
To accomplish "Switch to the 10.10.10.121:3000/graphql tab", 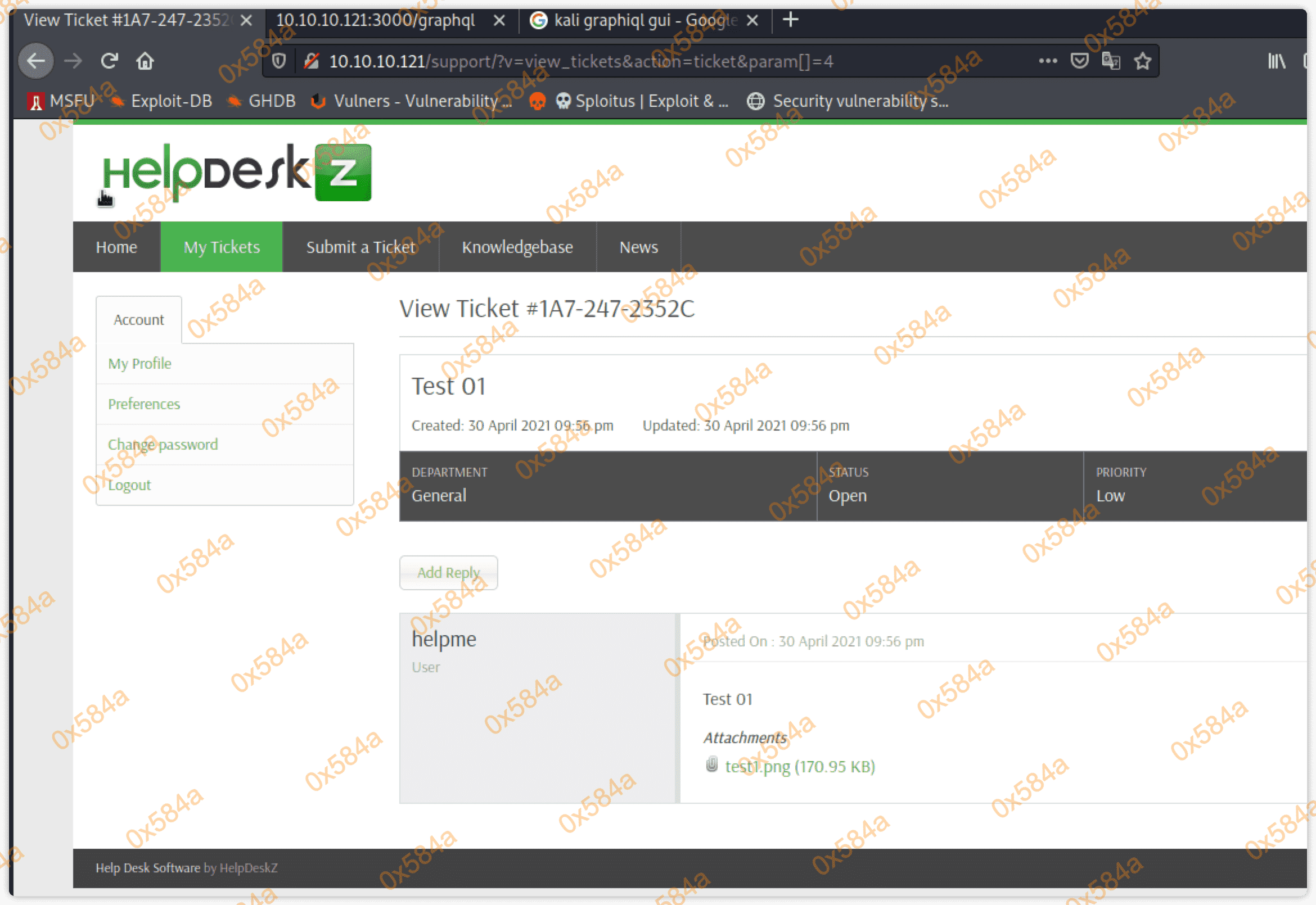I will pos(376,20).
